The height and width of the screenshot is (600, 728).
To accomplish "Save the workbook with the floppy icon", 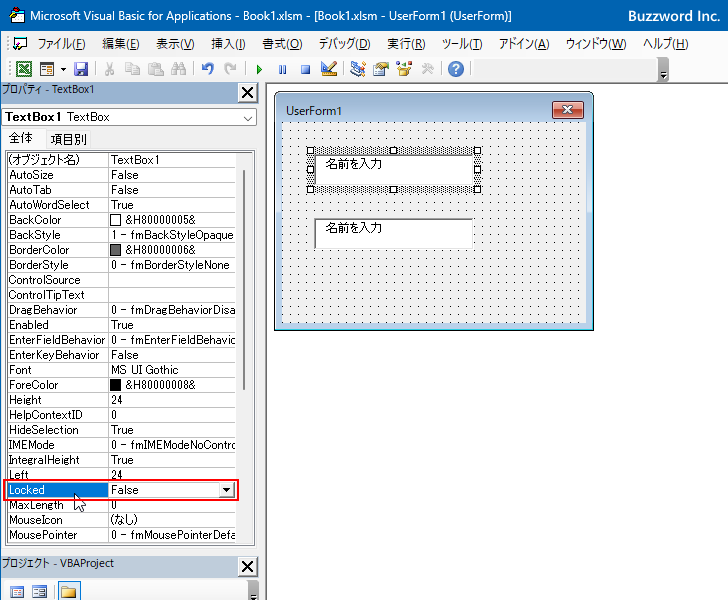I will [81, 69].
